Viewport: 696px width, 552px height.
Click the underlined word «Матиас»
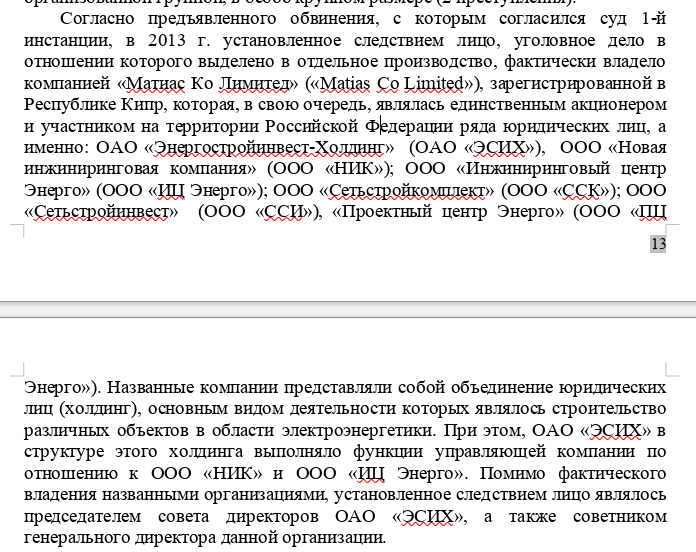pos(156,83)
